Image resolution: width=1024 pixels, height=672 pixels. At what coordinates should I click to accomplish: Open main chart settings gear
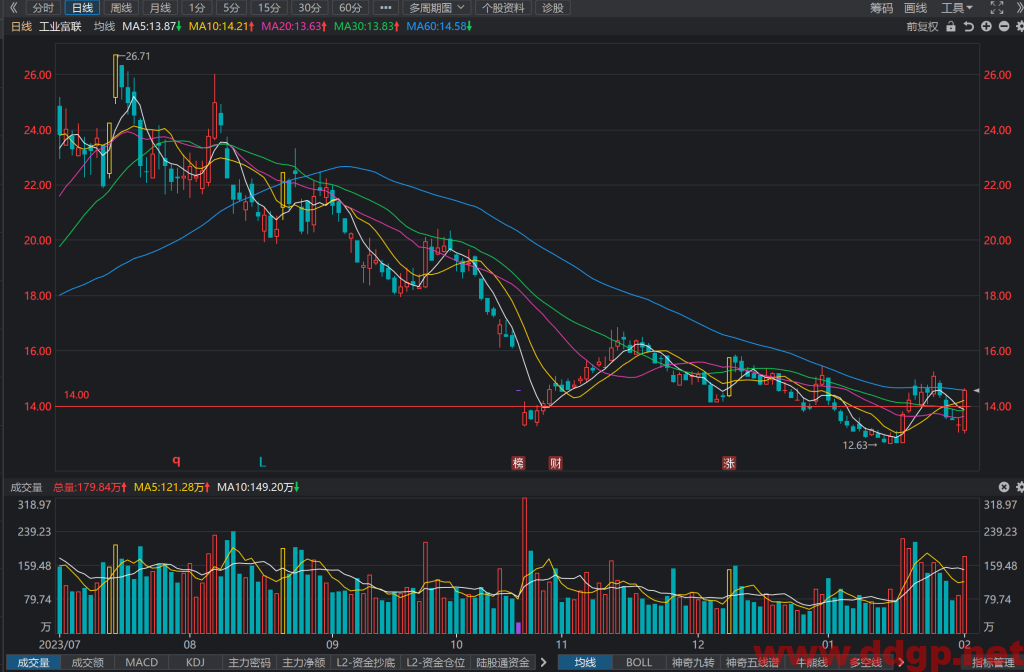(1019, 27)
